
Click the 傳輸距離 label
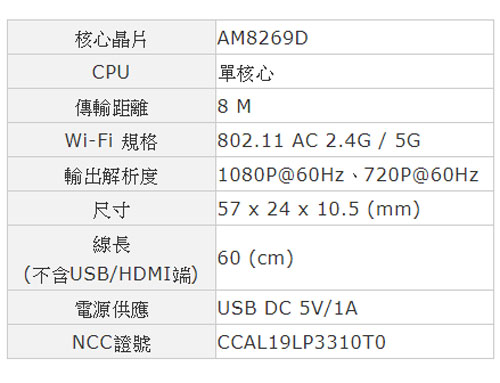click(111, 107)
